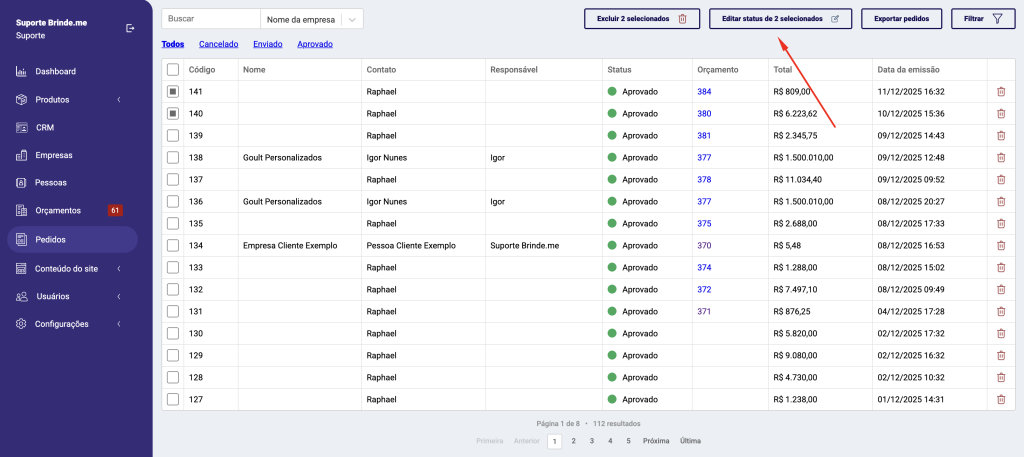Select the checkbox for order 139
The width and height of the screenshot is (1024, 457).
(x=173, y=135)
